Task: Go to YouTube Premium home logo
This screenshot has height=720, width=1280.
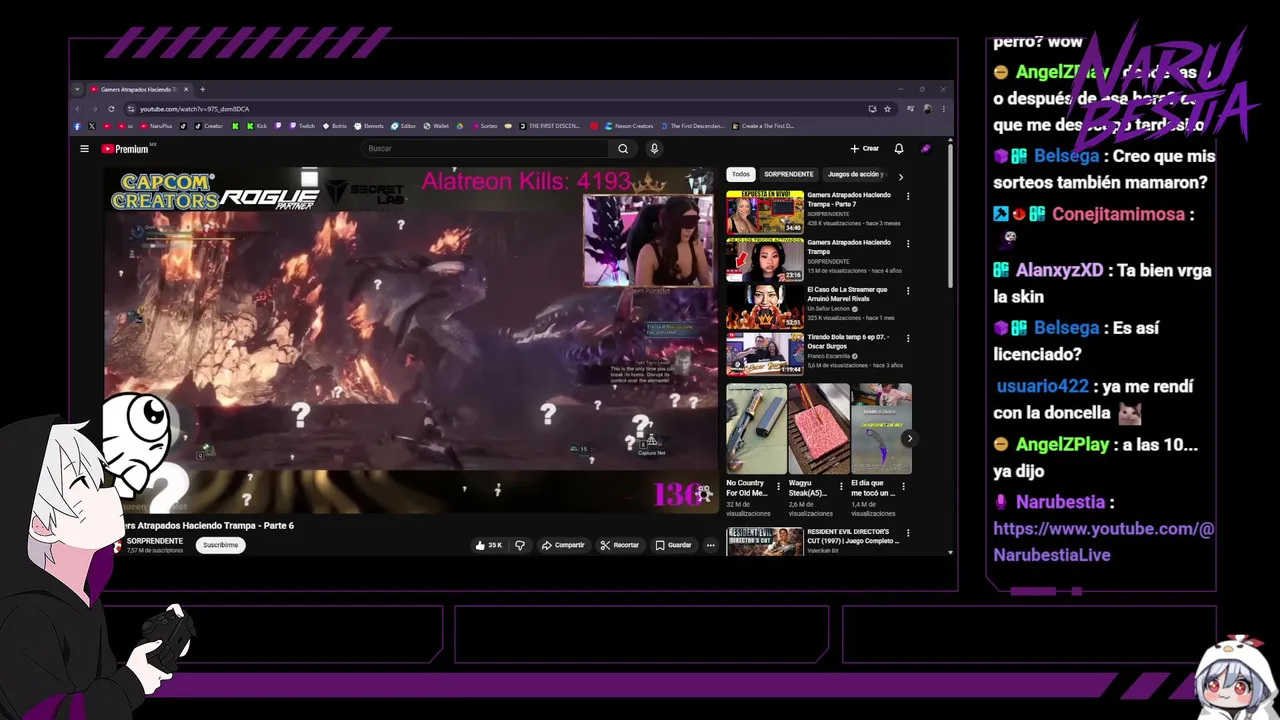Action: [x=126, y=149]
